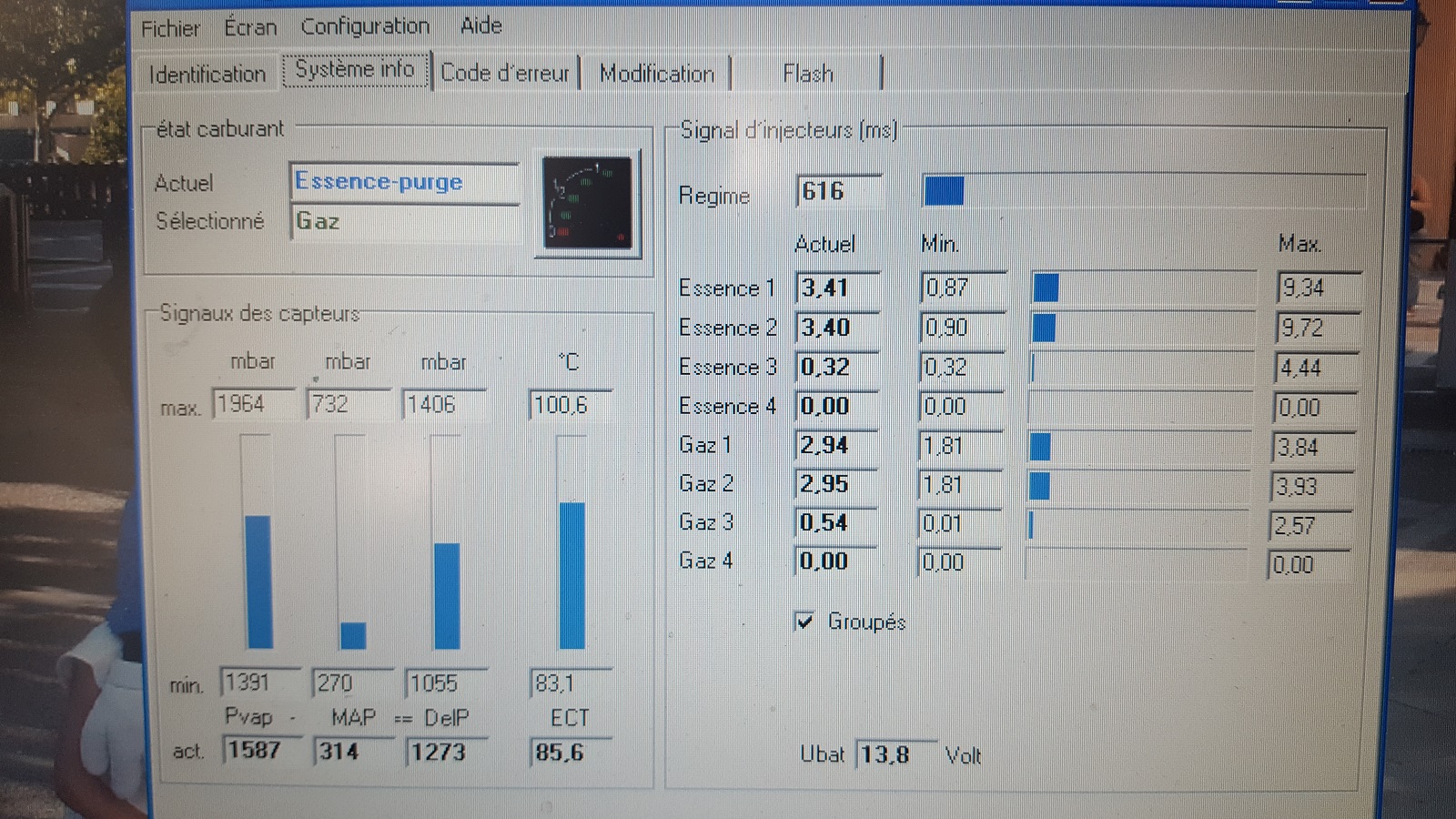This screenshot has height=819, width=1456.
Task: Open the Écran menu
Action: [x=250, y=27]
